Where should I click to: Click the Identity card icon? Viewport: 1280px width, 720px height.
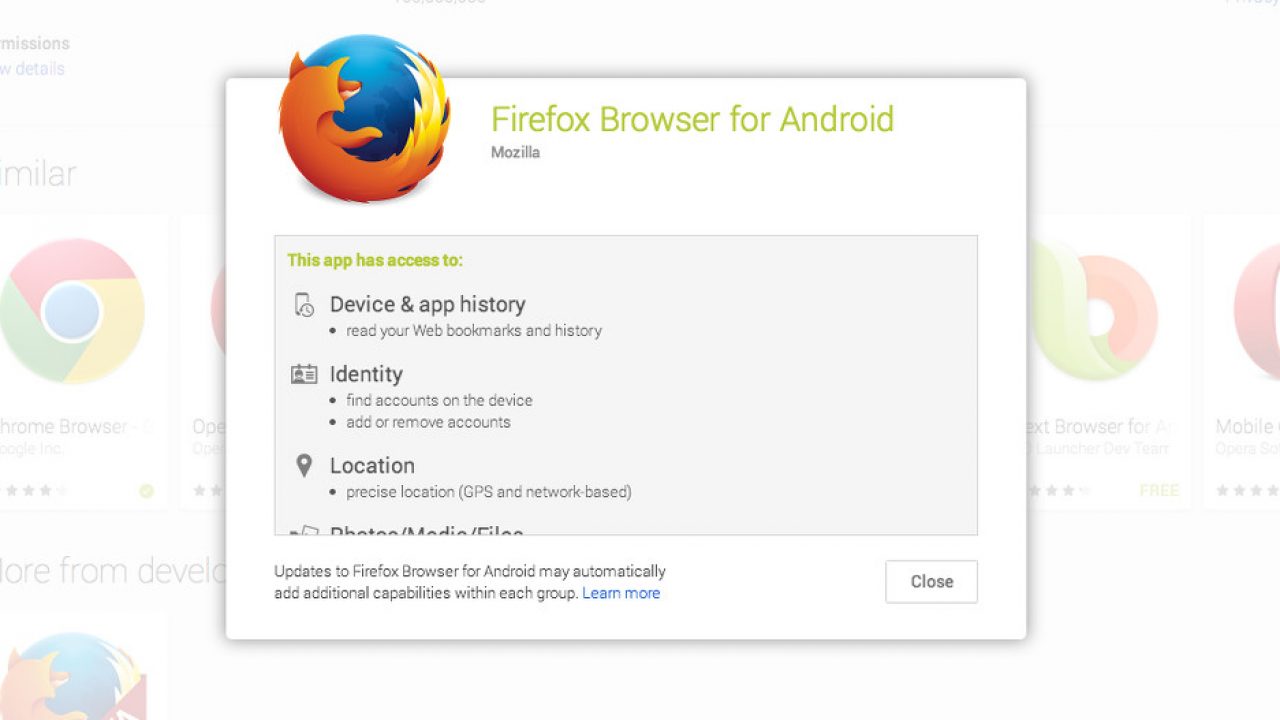[304, 375]
